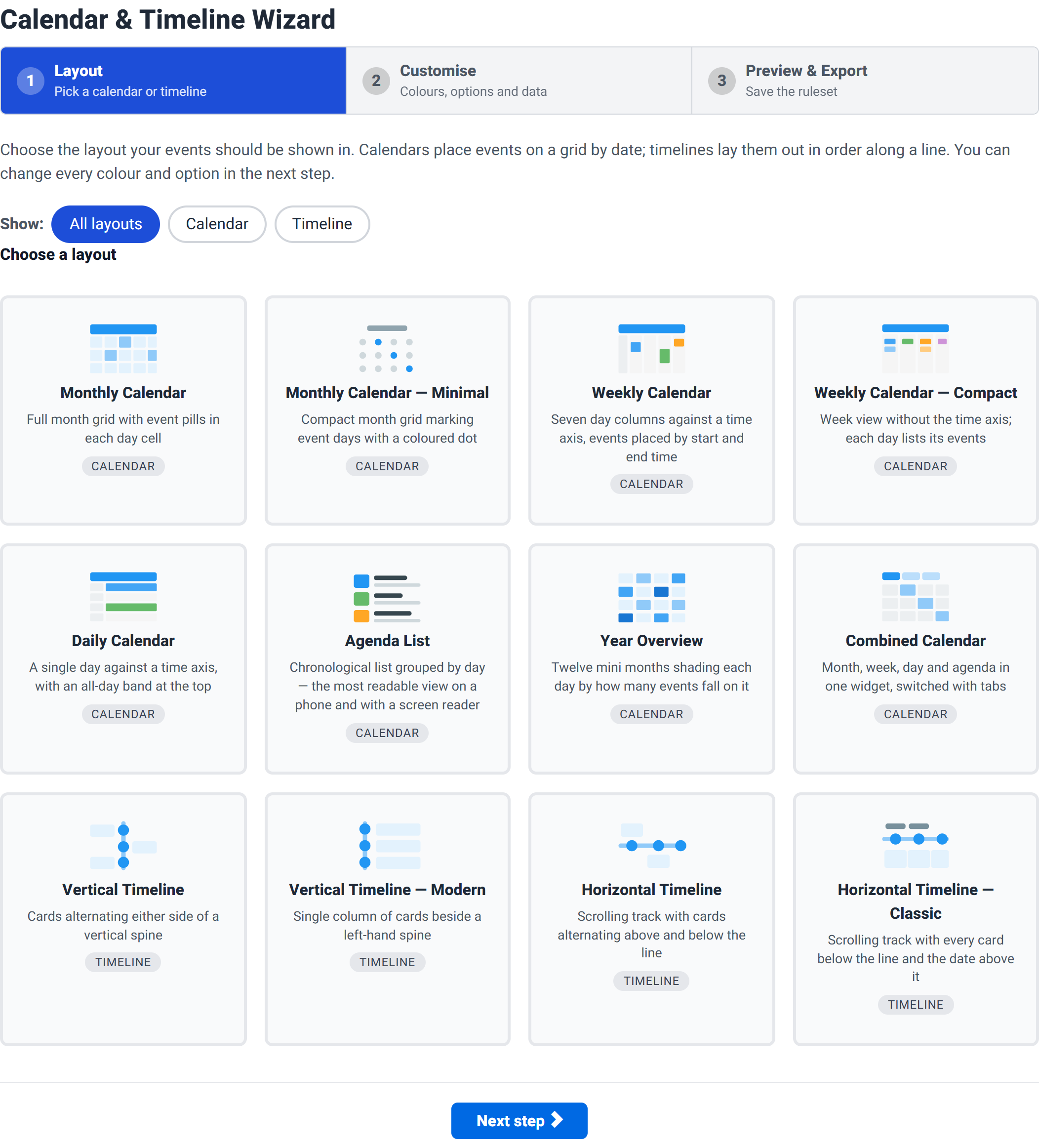Screen dimensions: 1039x1148
Task: Select the Combined Calendar card title
Action: (x=916, y=641)
